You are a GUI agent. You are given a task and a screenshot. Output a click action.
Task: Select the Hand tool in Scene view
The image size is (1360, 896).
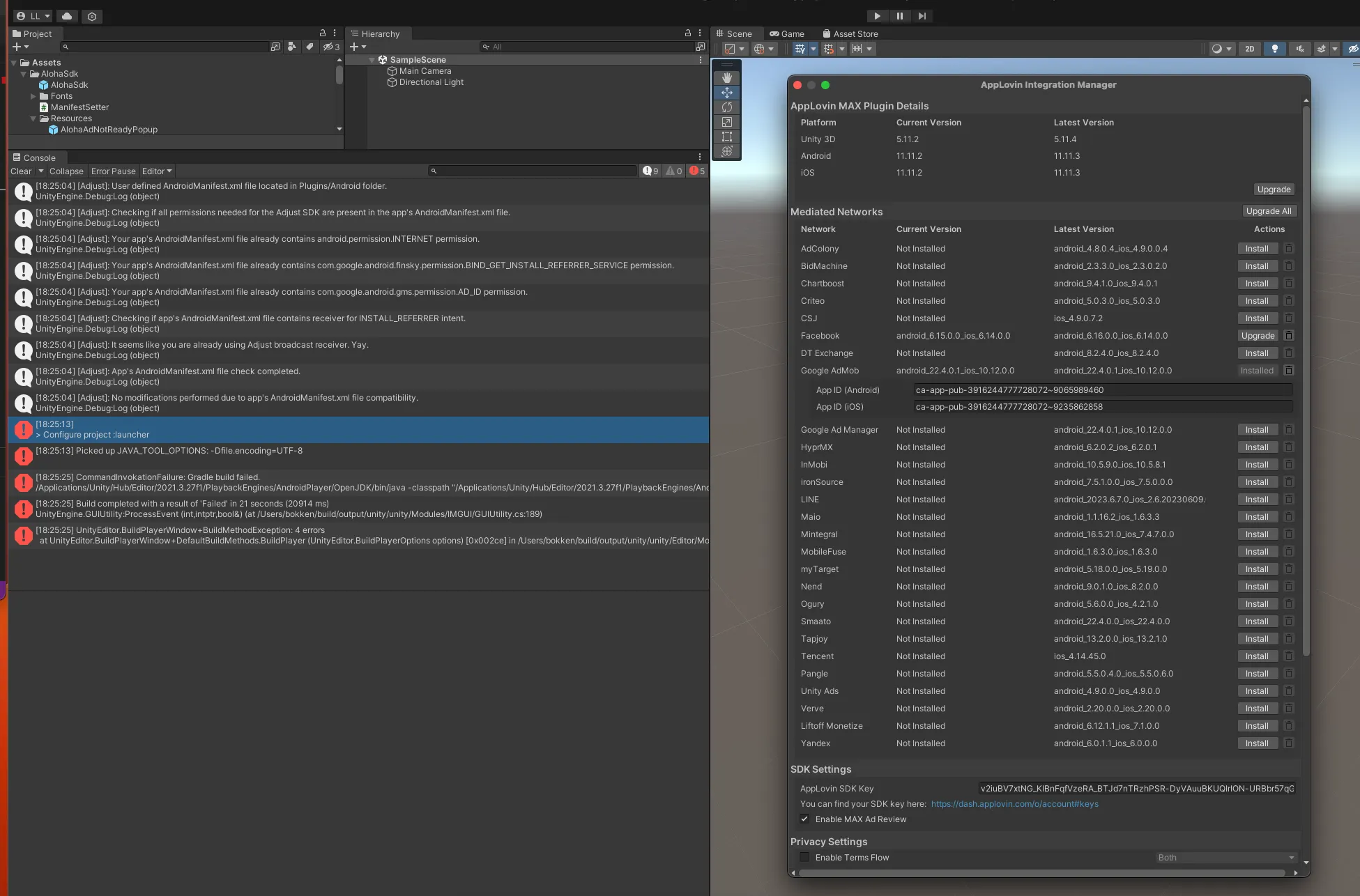[x=727, y=78]
